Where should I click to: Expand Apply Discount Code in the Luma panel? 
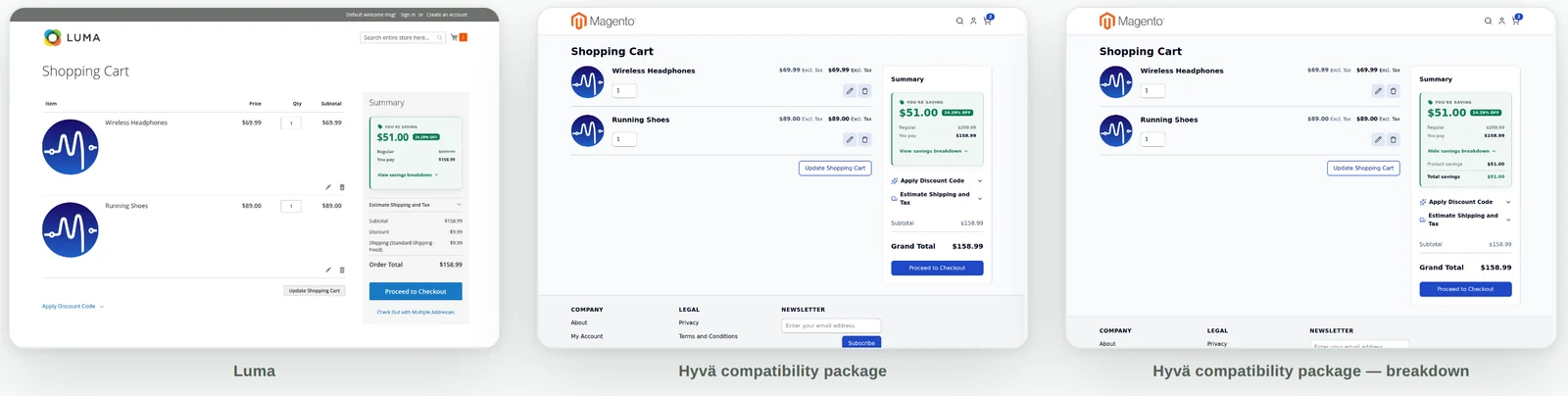coord(73,307)
